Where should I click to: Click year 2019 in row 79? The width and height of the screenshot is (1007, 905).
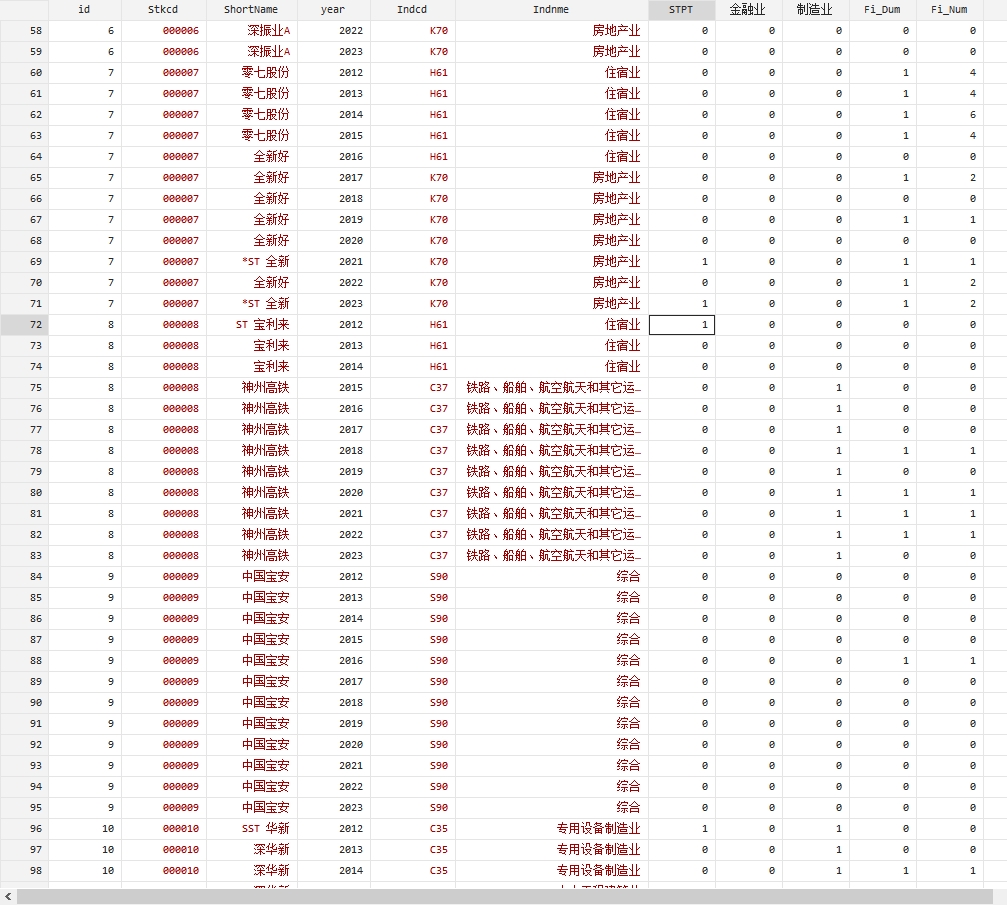(x=351, y=472)
